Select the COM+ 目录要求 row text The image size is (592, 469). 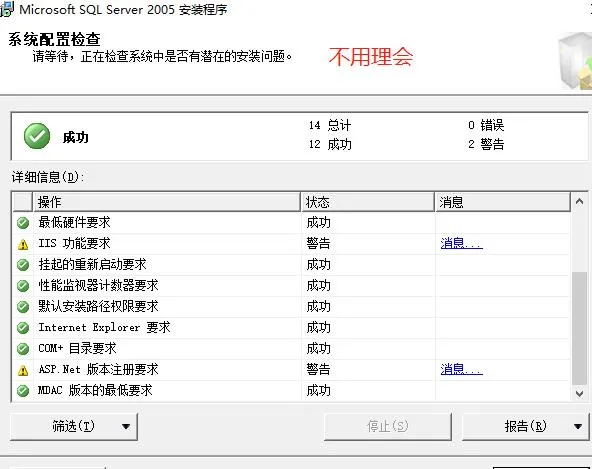(77, 348)
